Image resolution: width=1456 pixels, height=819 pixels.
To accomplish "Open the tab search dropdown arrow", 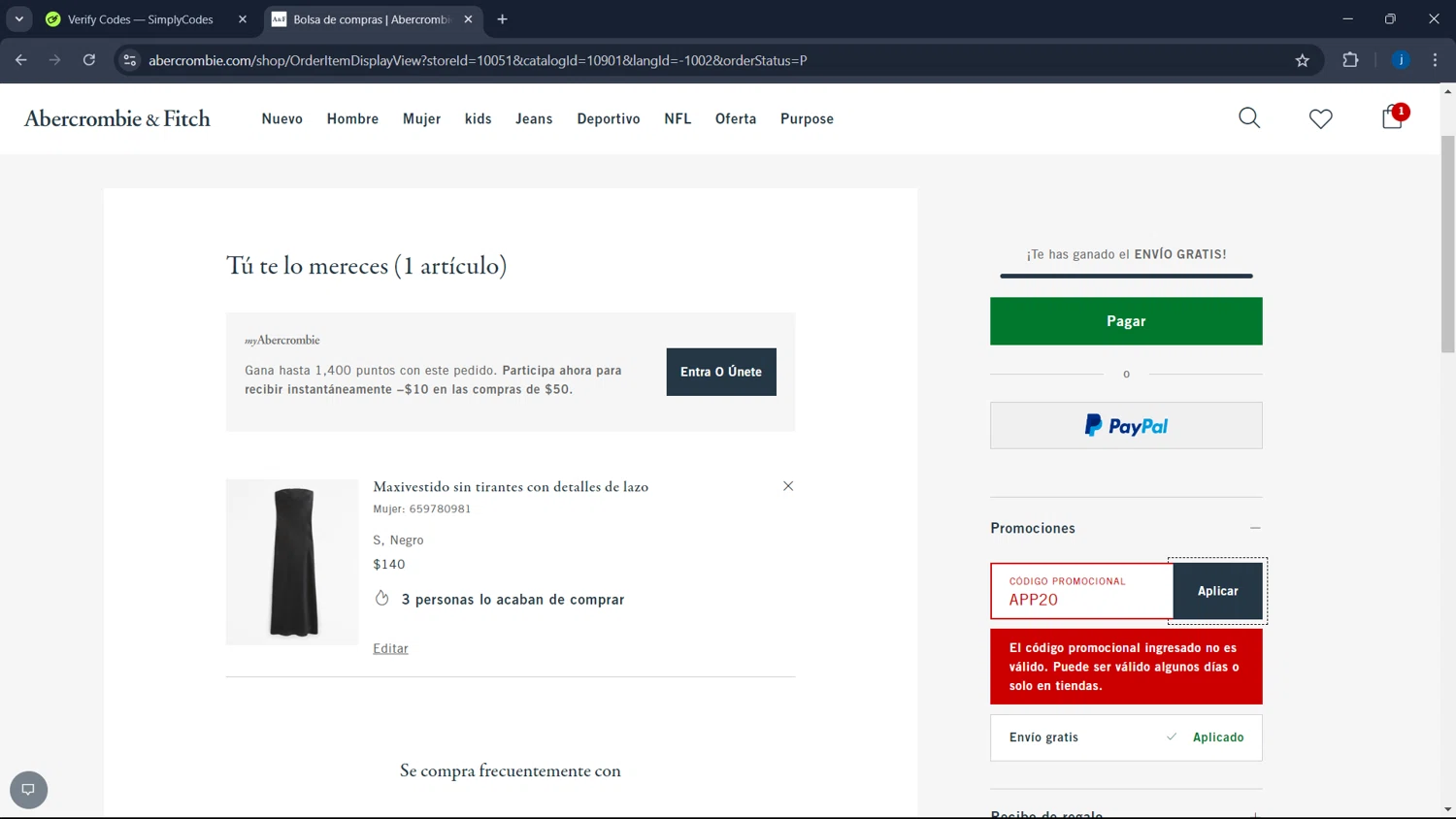I will 19,19.
